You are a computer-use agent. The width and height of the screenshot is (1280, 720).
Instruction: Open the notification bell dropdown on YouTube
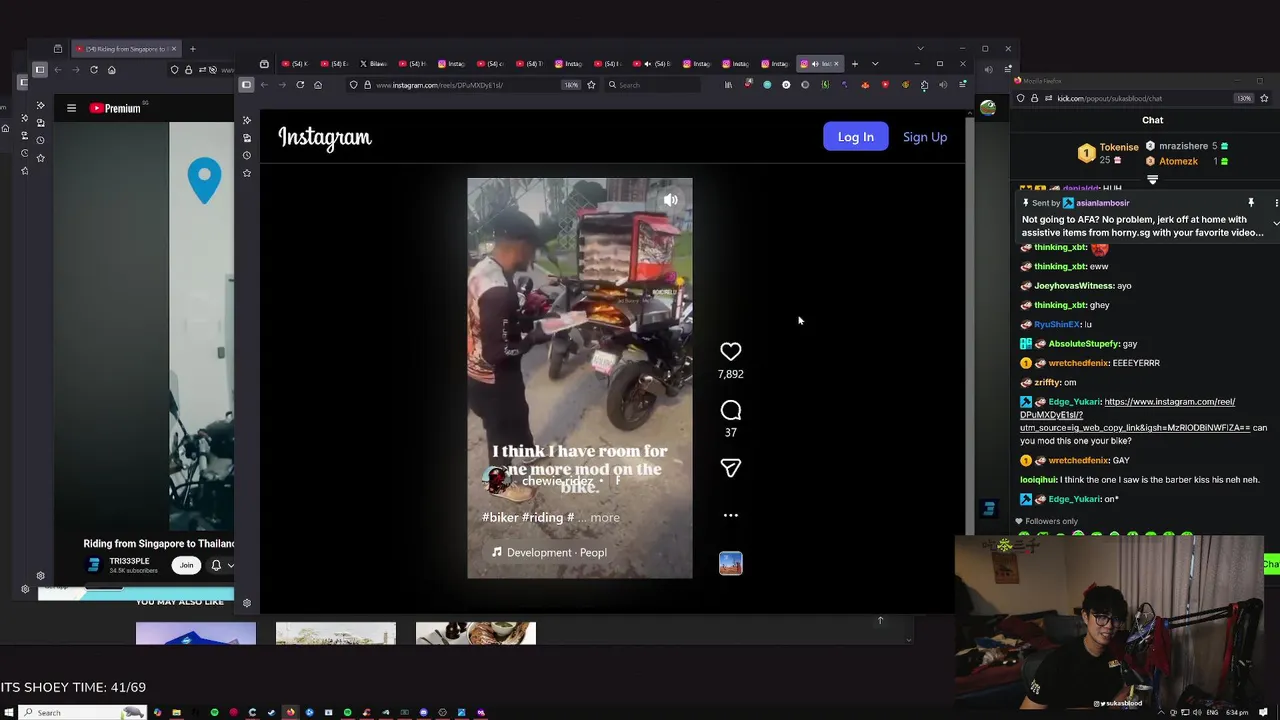[222, 565]
